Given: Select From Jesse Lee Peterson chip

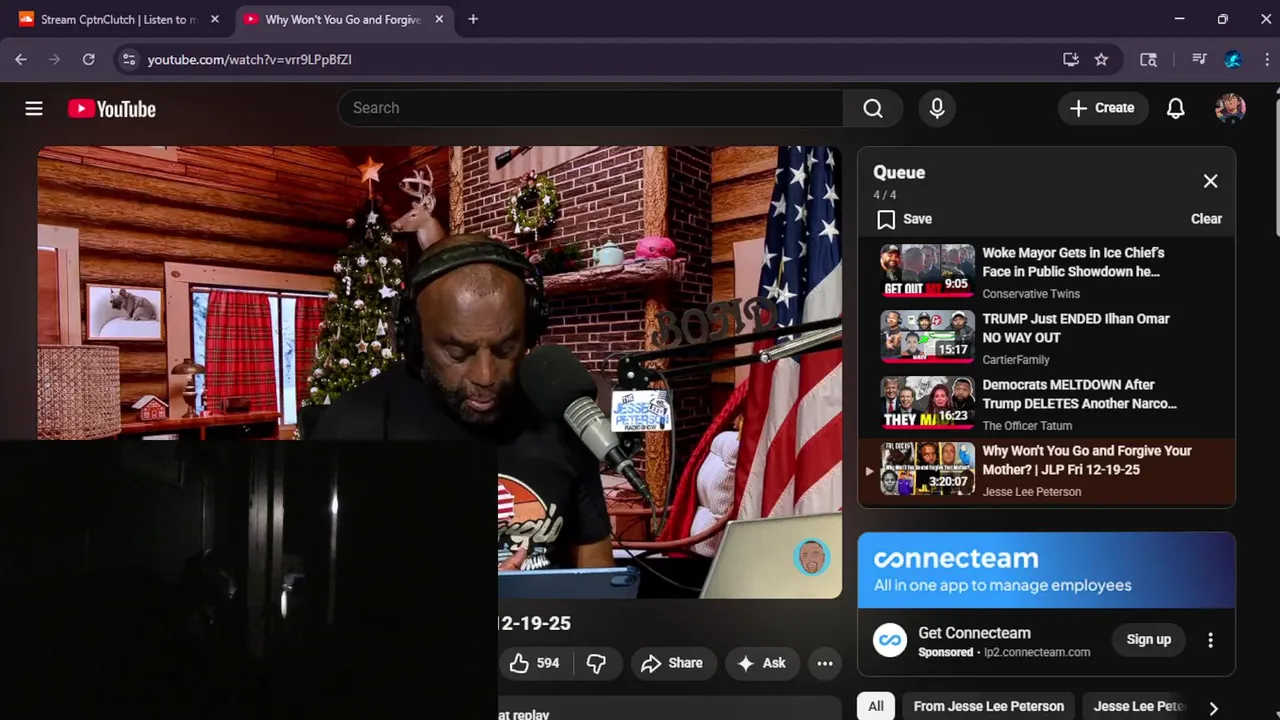Looking at the screenshot, I should point(988,706).
